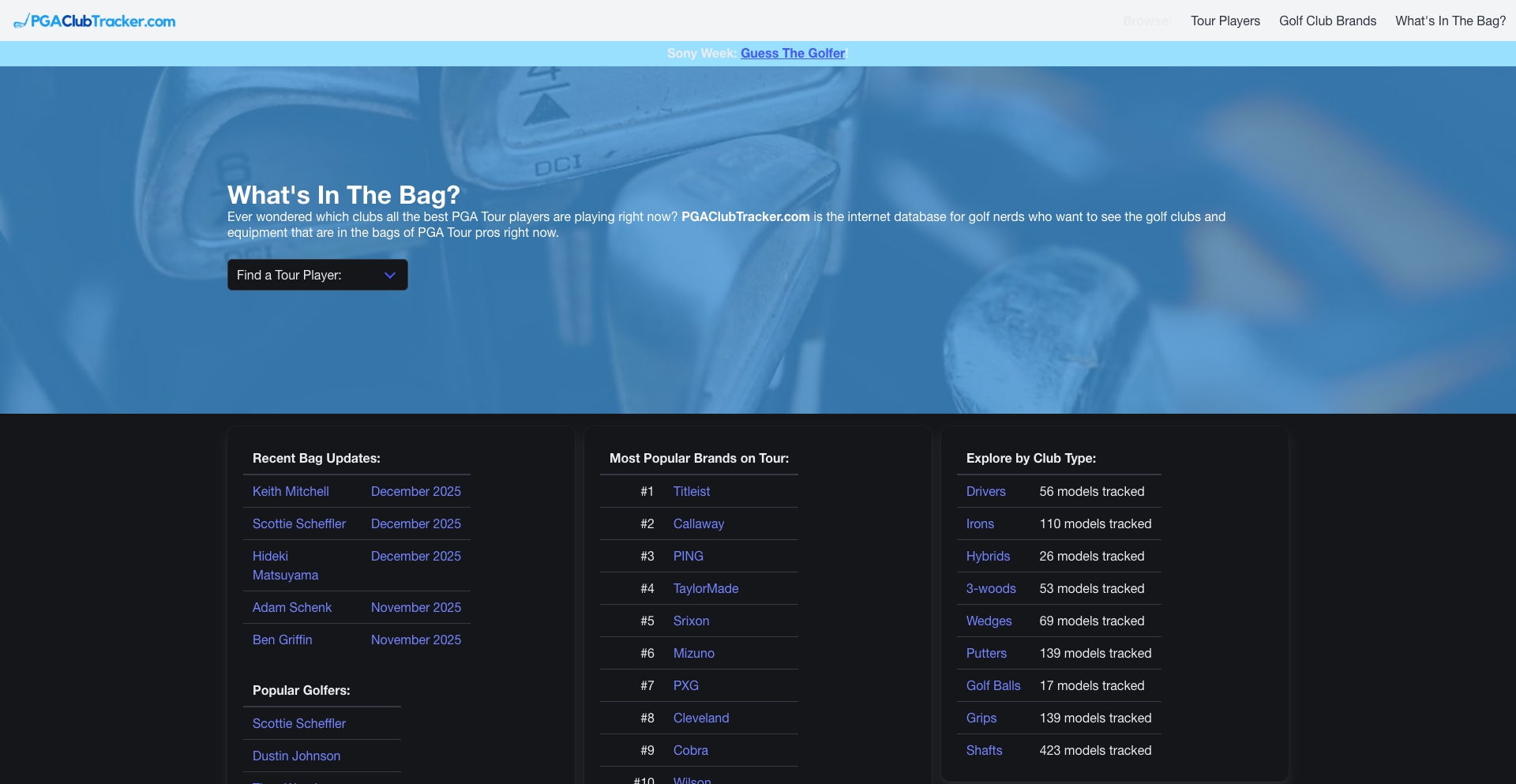View tracked Shafts models
The width and height of the screenshot is (1516, 784).
[x=984, y=750]
